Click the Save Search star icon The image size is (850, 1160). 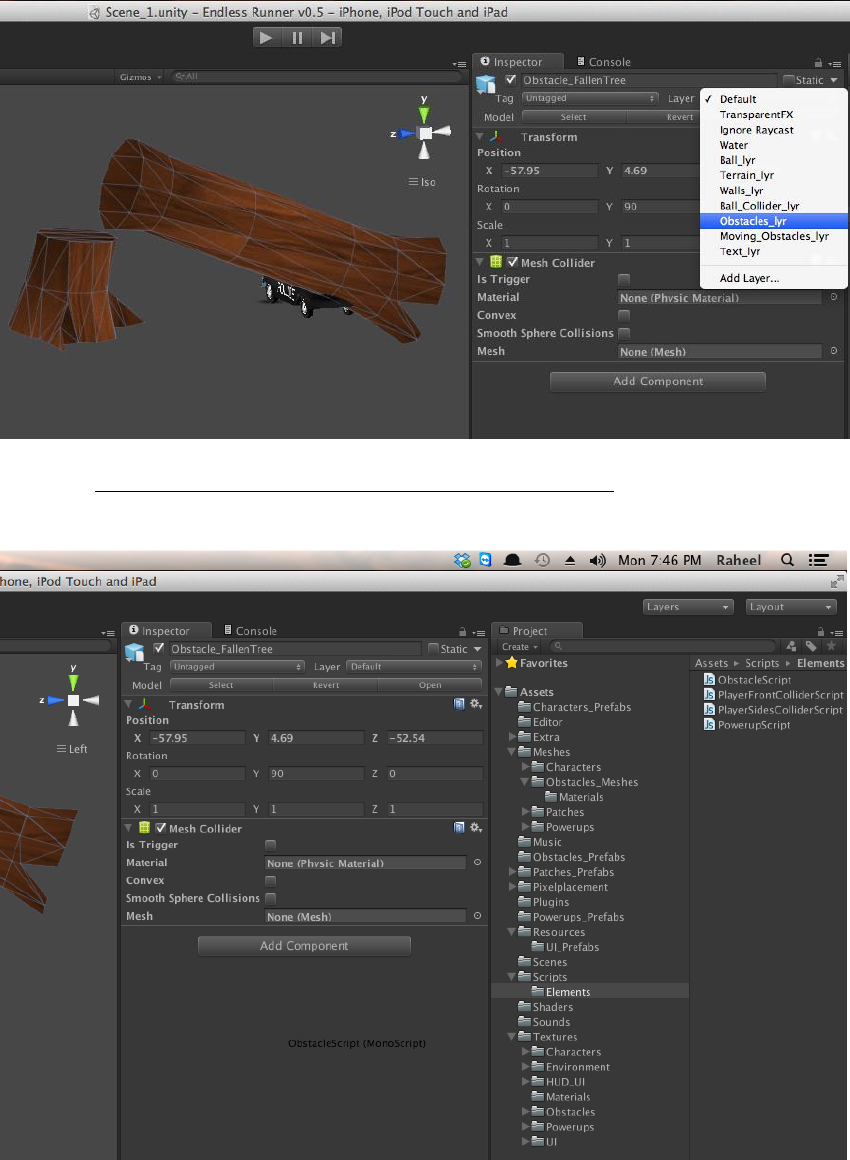pos(829,647)
